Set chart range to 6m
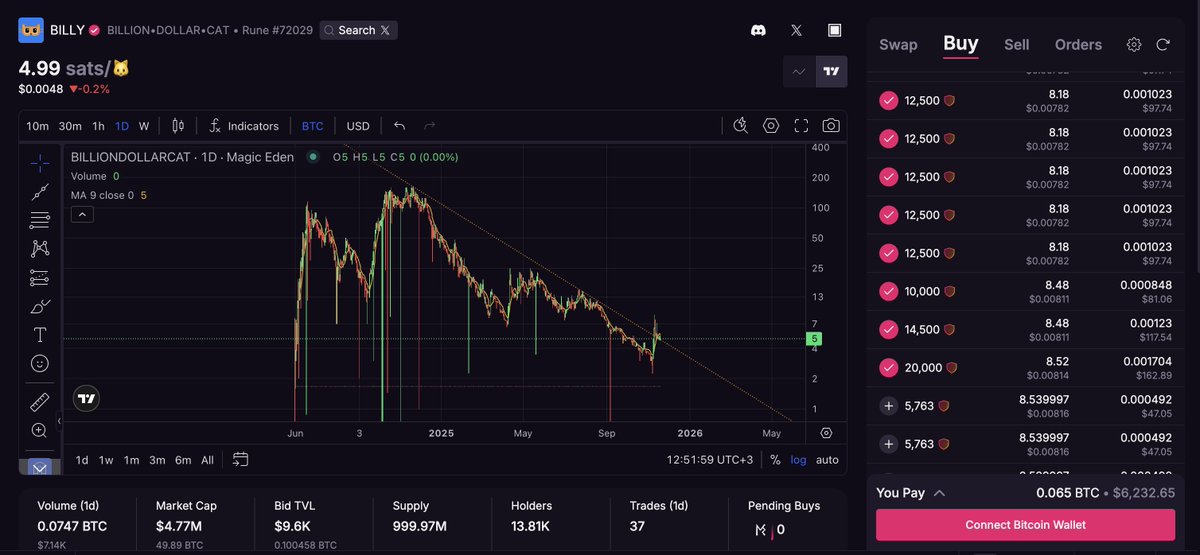This screenshot has height=555, width=1200. tap(183, 460)
